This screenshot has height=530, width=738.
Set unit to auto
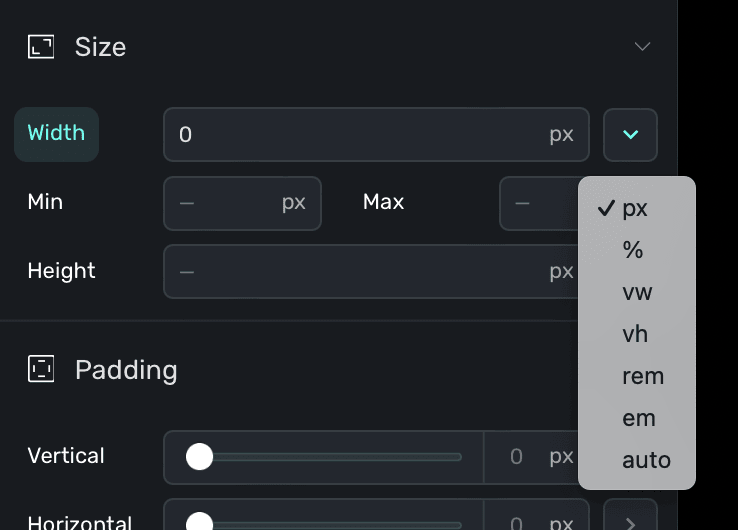[646, 460]
